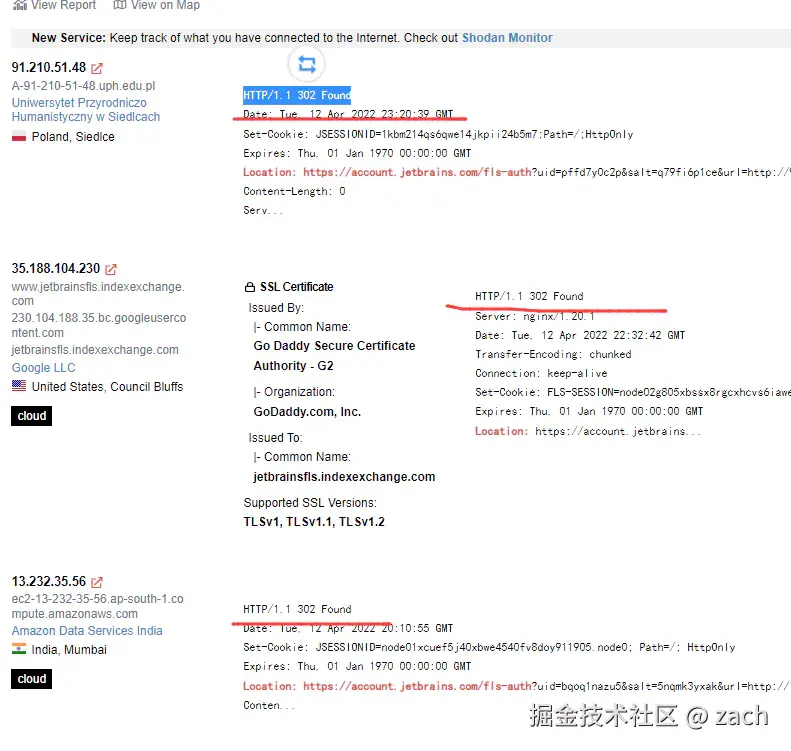Click the Transfer-Encoding: chunked line
The image size is (791, 751).
point(553,354)
